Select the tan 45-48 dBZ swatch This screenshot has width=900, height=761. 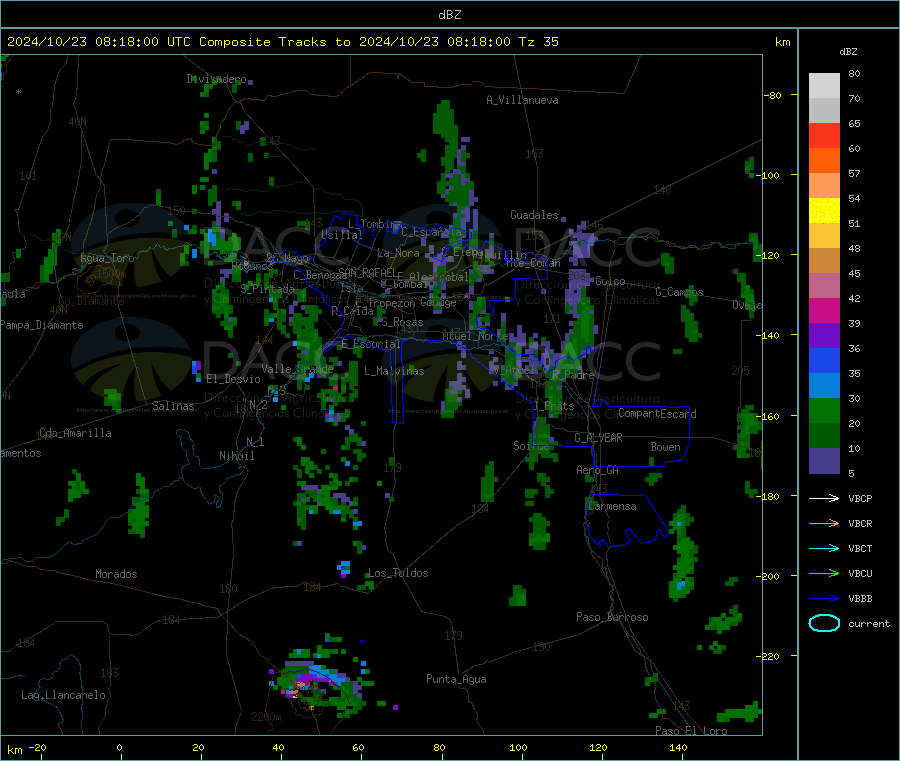pos(824,261)
